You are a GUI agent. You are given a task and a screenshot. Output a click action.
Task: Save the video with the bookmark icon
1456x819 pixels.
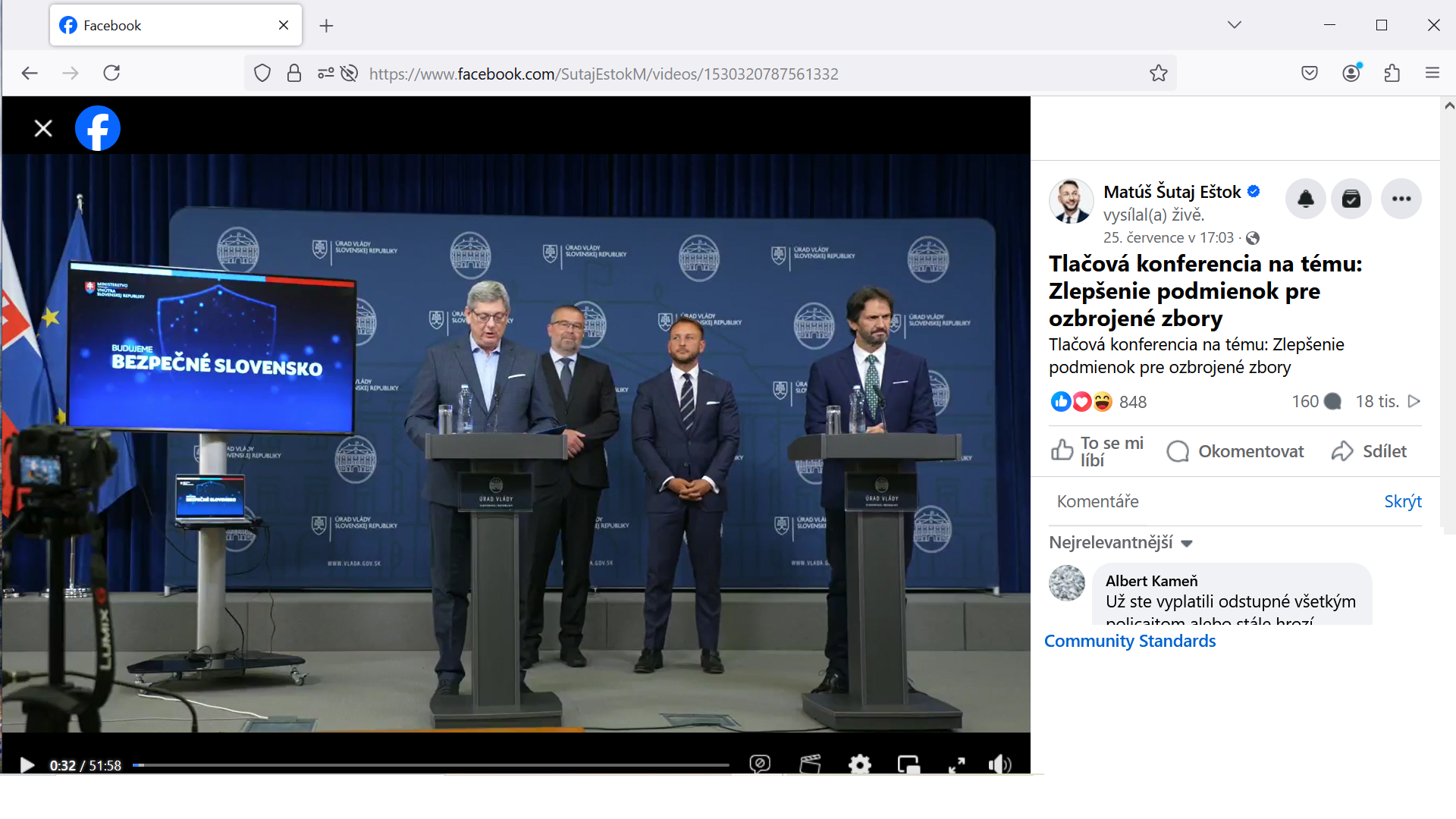point(1351,199)
